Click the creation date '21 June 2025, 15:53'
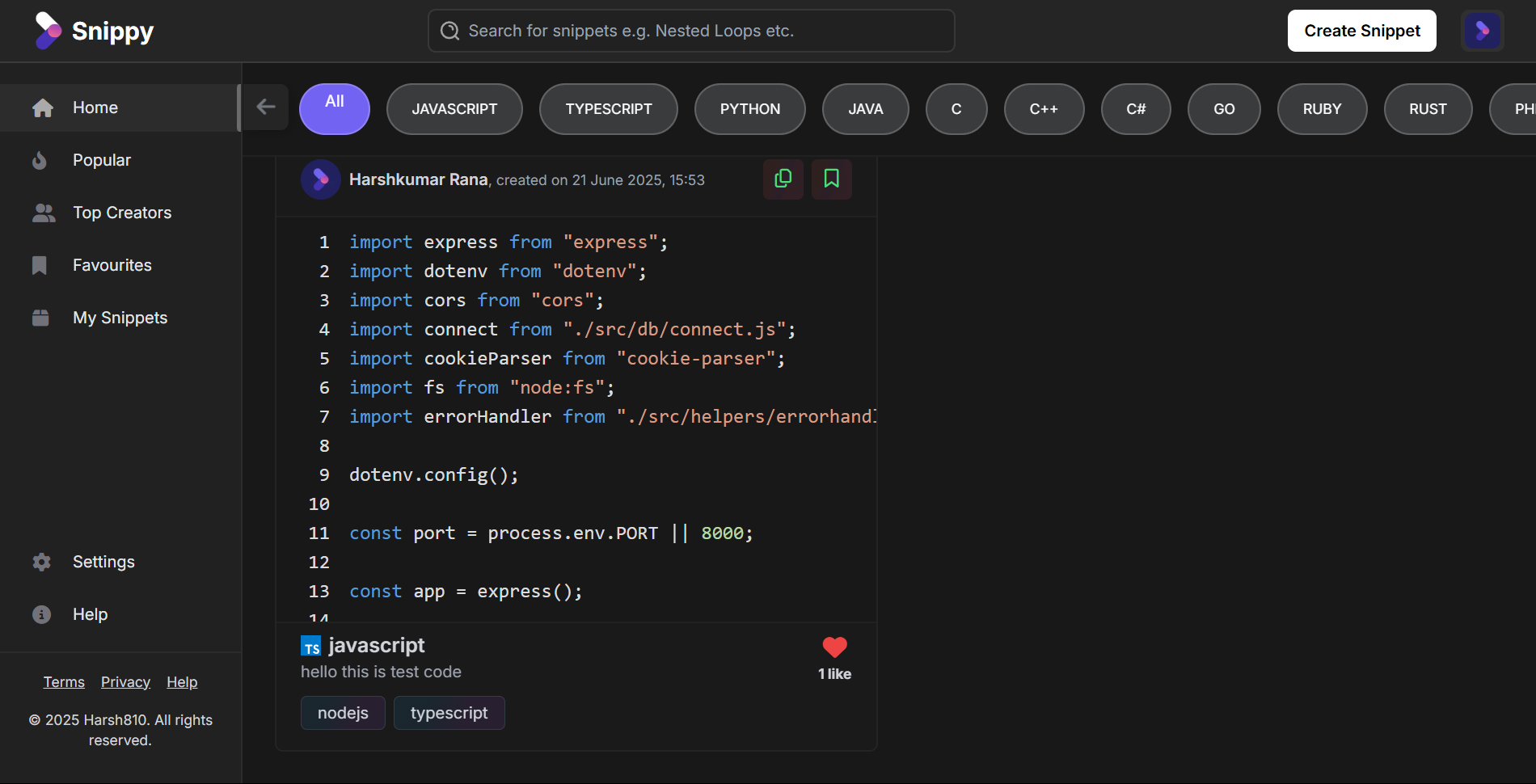The width and height of the screenshot is (1536, 784). pos(639,180)
